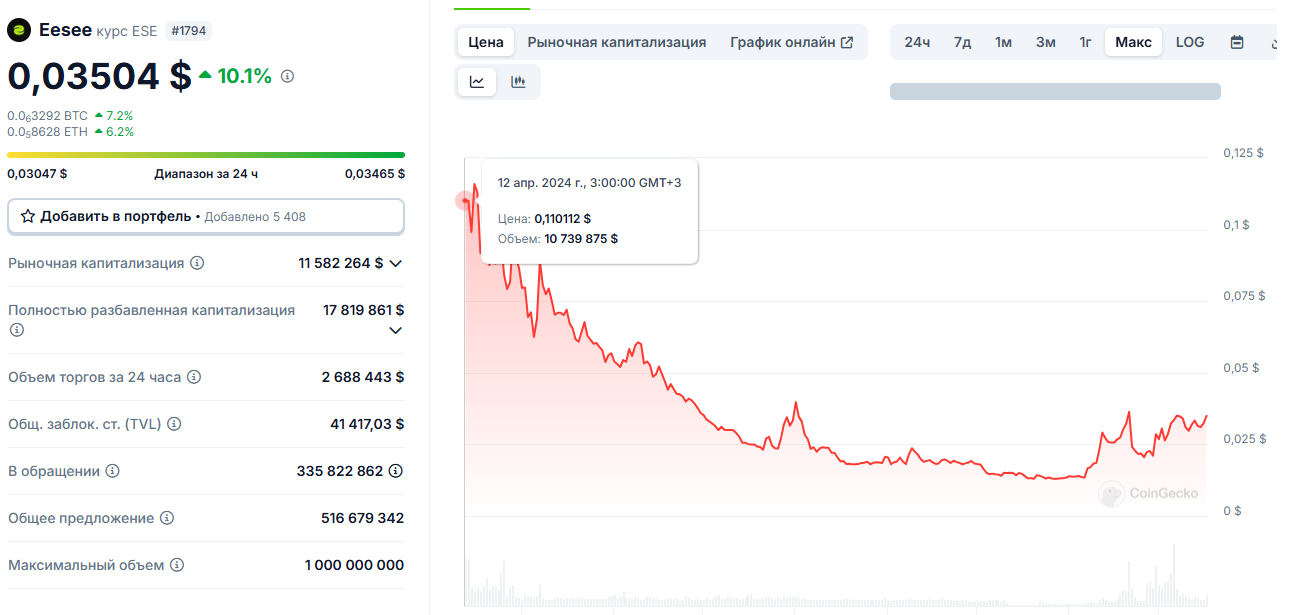Expand Полностью разбавленная капитализация details

click(x=396, y=330)
